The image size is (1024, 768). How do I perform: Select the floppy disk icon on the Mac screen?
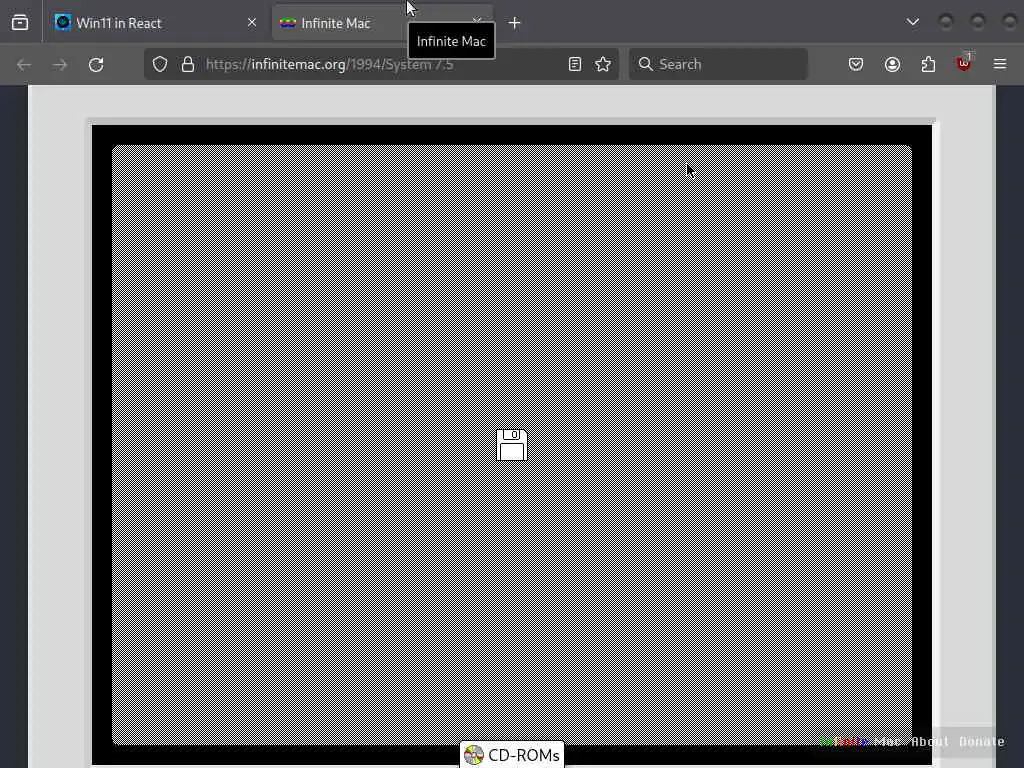[512, 445]
